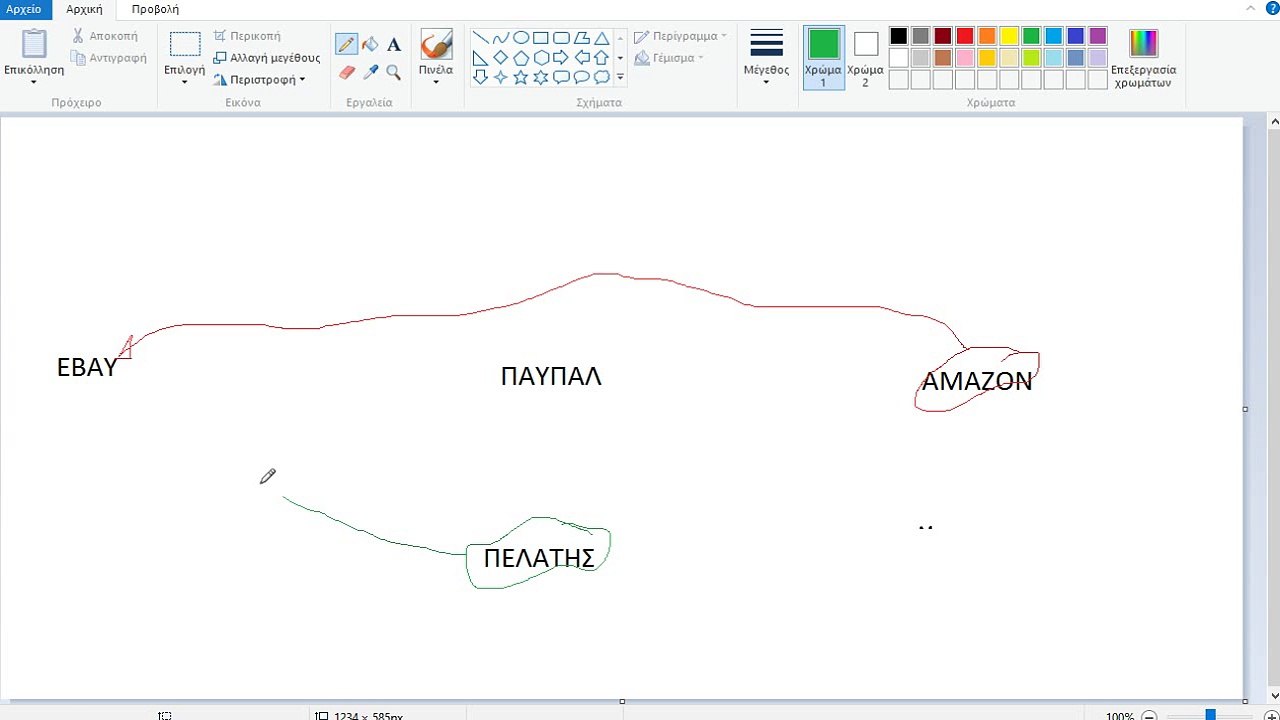Image resolution: width=1280 pixels, height=720 pixels.
Task: Choose the Right triangle shape
Action: coord(481,57)
